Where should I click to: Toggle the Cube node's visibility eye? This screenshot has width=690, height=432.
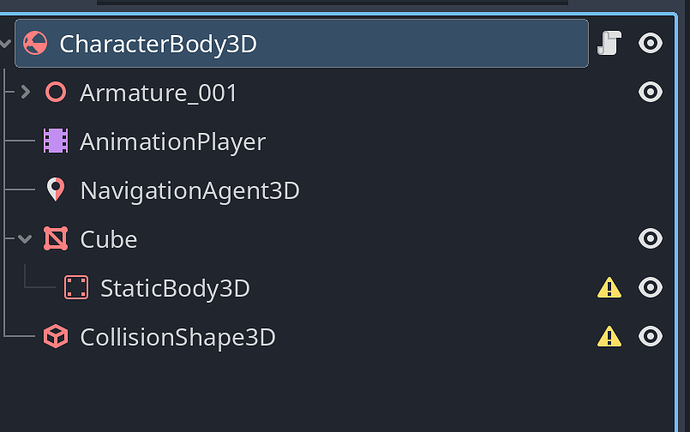coord(650,238)
